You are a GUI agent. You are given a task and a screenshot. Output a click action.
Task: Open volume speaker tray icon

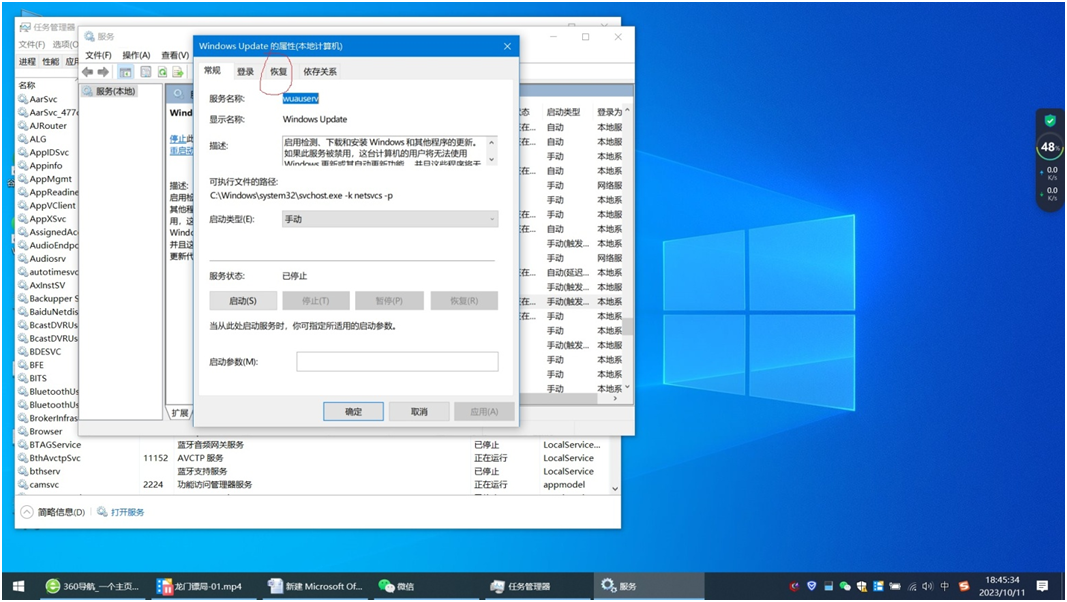tap(928, 586)
